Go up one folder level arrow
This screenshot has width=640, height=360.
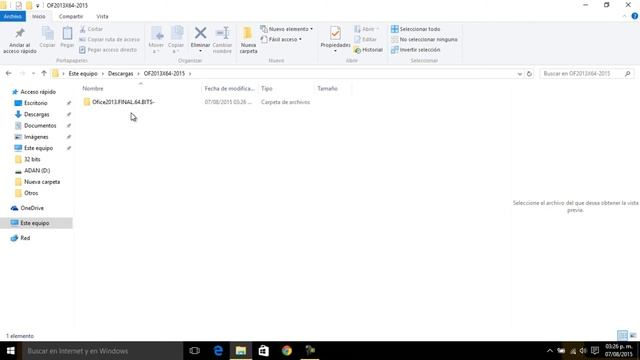[x=44, y=73]
